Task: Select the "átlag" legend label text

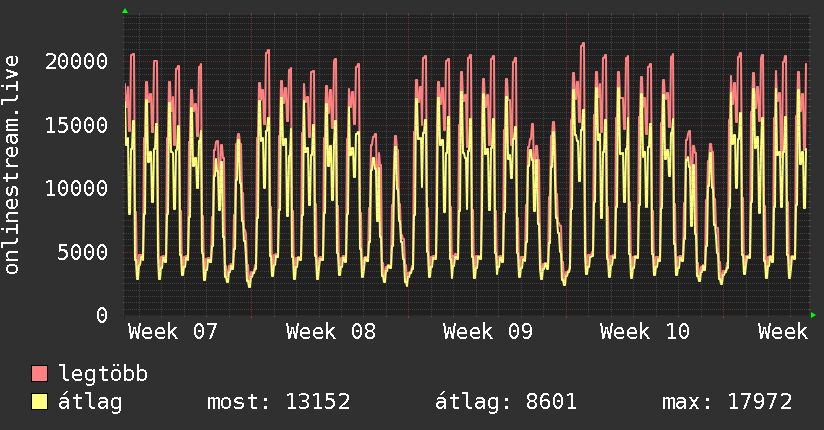Action: click(89, 403)
